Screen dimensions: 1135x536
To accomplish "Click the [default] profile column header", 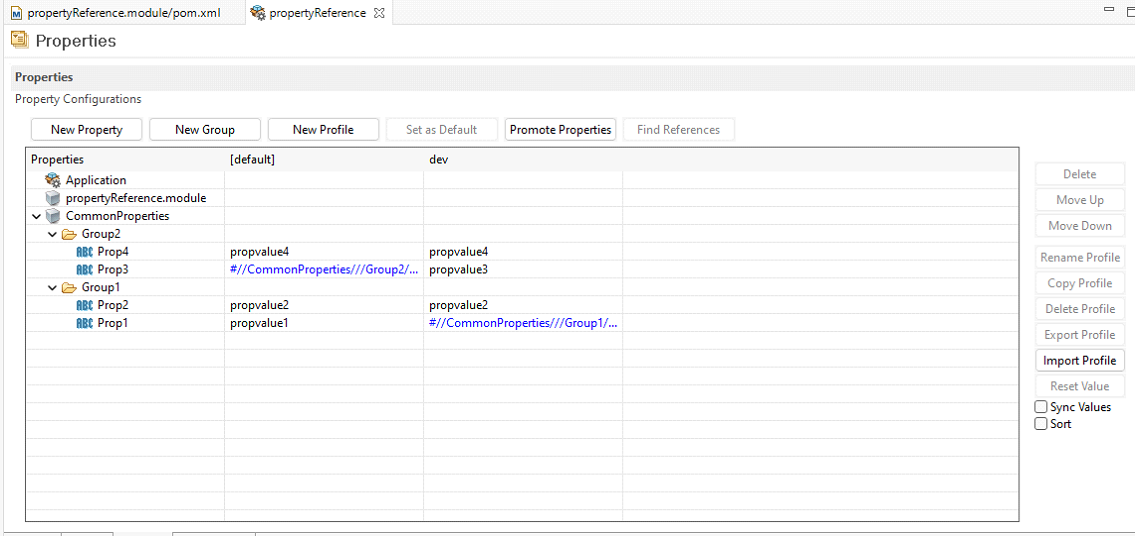I will pos(252,160).
